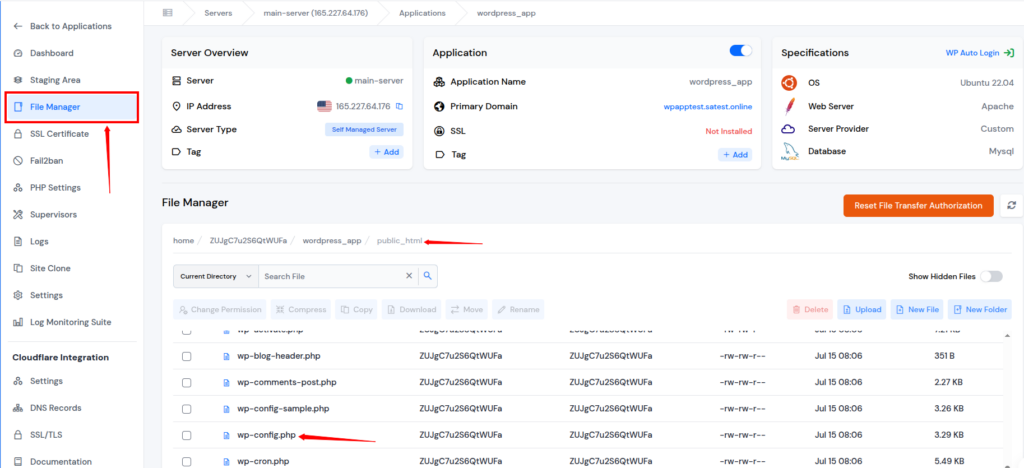Click the Move button
1024x468 pixels.
[x=466, y=309]
